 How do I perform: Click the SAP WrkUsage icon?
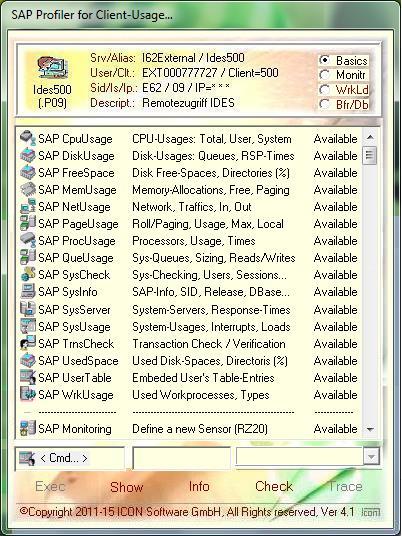(x=28, y=395)
